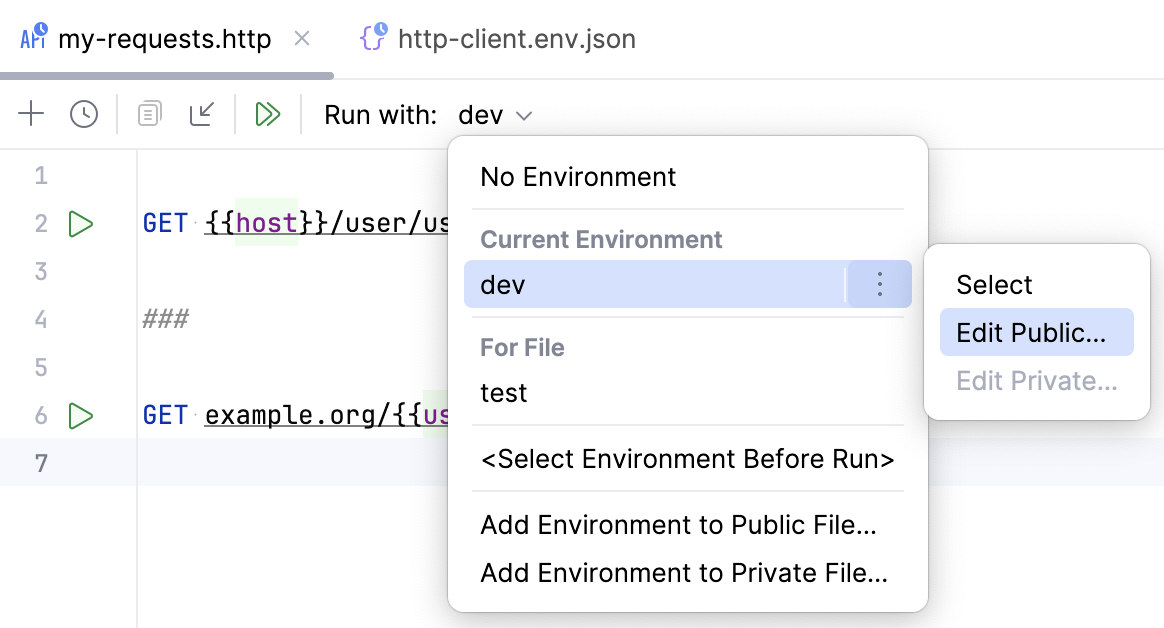
Task: Click the Examples toolbar icon
Action: click(x=148, y=114)
